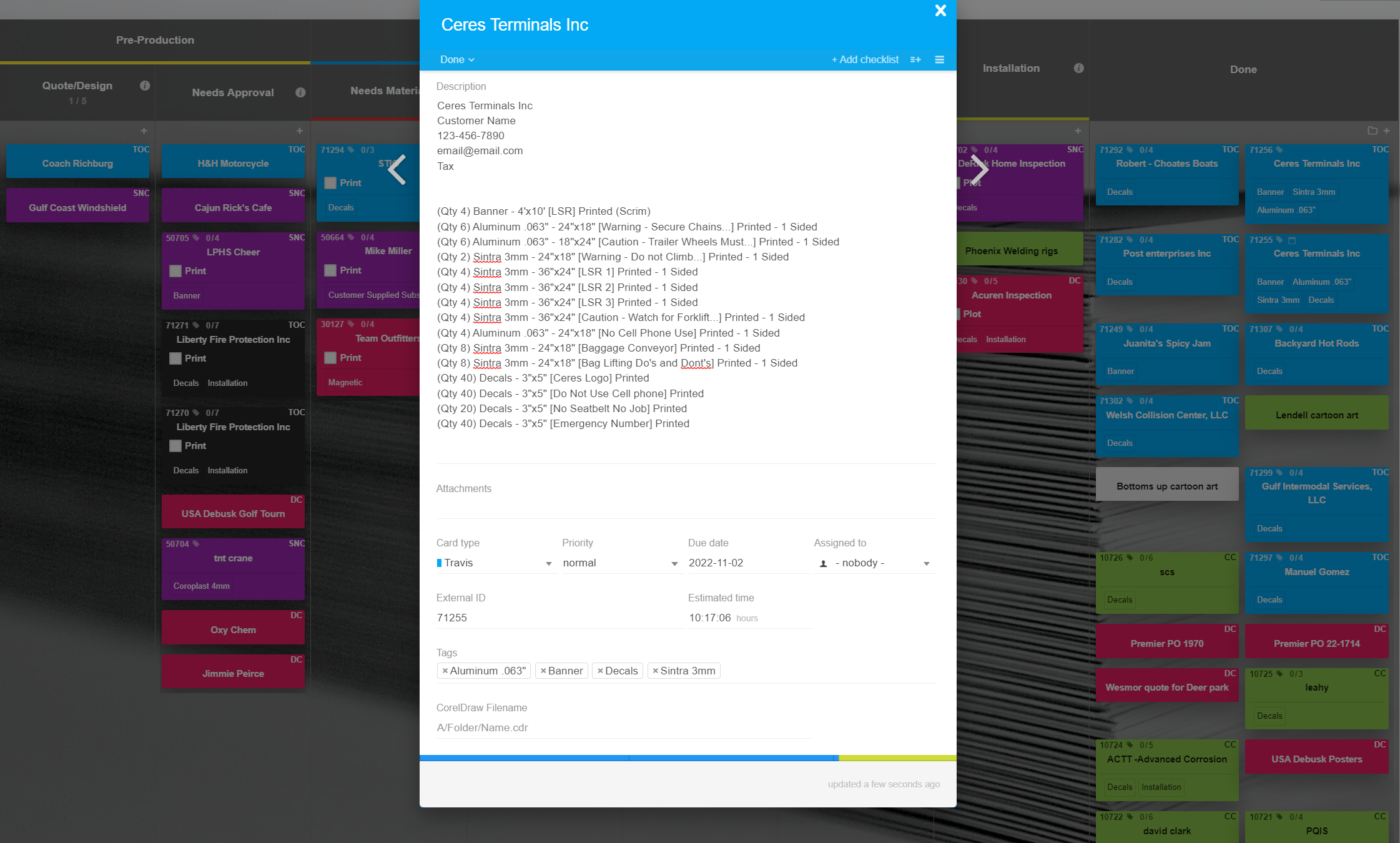Click the add-list icon beside Add checklist
The width and height of the screenshot is (1400, 843).
coord(915,60)
